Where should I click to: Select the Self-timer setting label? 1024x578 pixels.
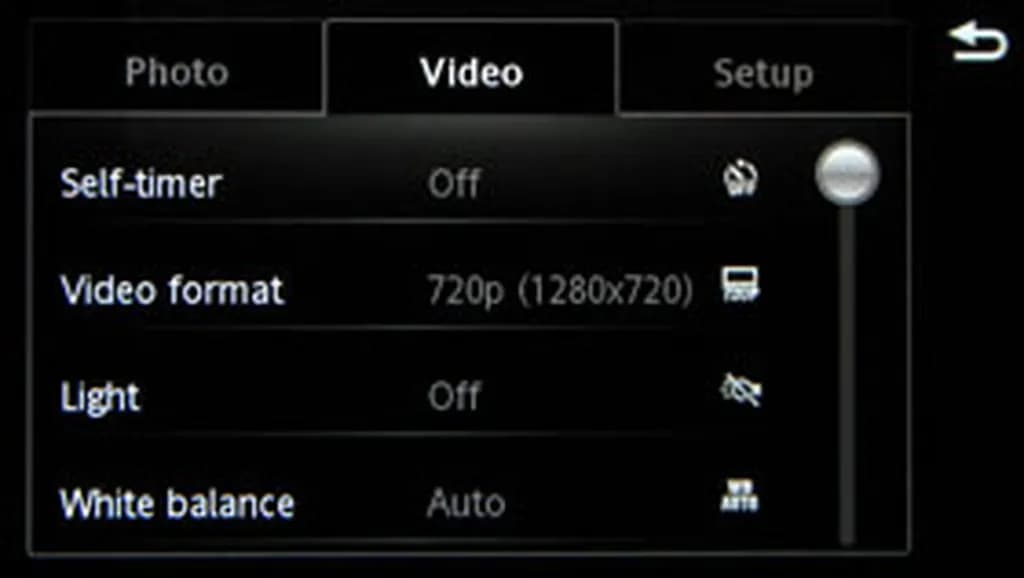tap(140, 184)
